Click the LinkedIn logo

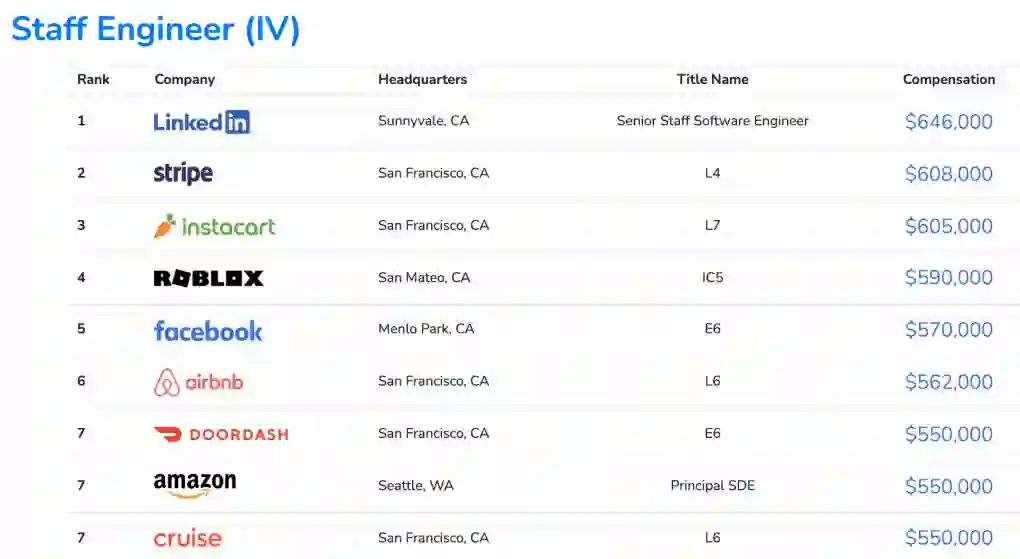[201, 122]
